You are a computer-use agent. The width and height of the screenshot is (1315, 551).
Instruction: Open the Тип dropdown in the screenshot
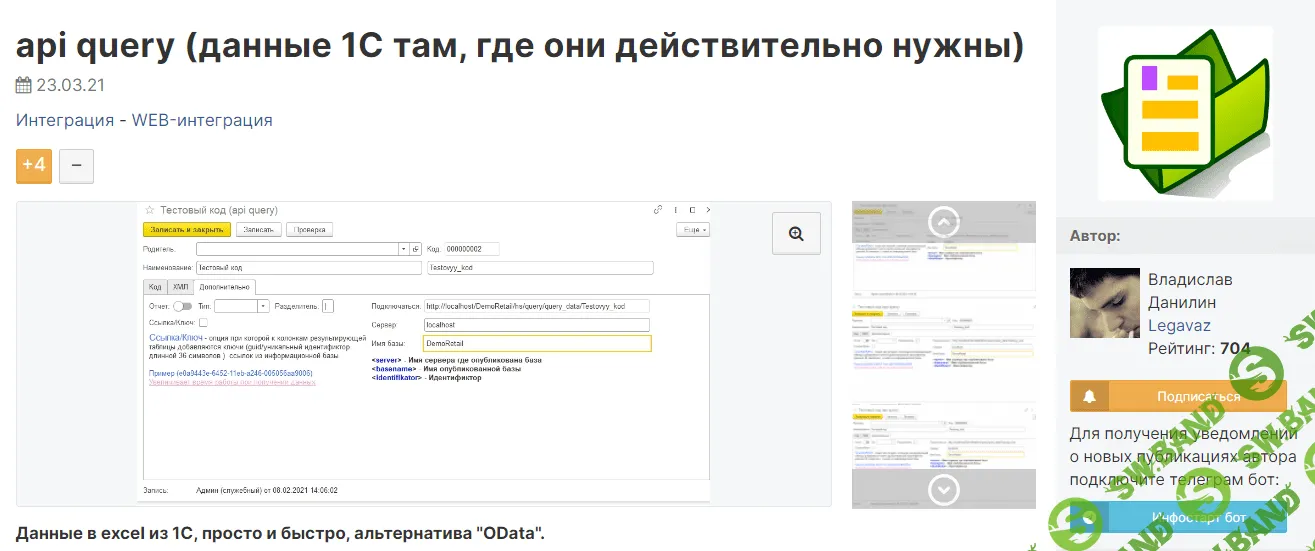click(x=264, y=306)
